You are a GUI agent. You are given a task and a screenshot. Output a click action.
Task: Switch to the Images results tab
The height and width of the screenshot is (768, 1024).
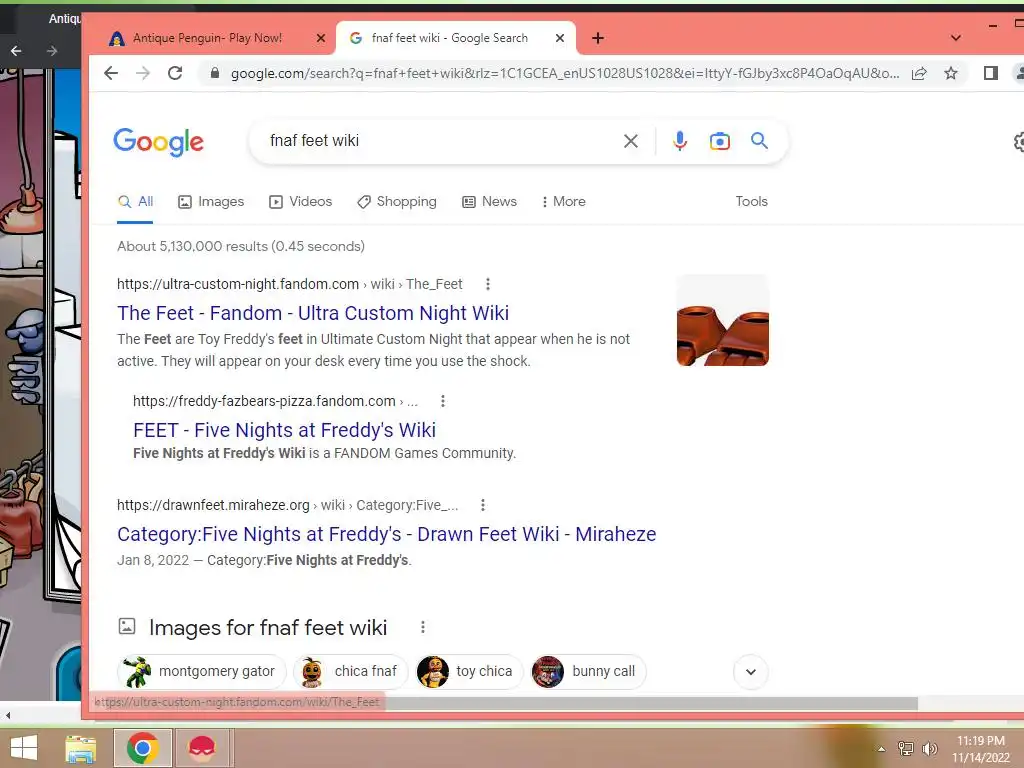coord(211,202)
